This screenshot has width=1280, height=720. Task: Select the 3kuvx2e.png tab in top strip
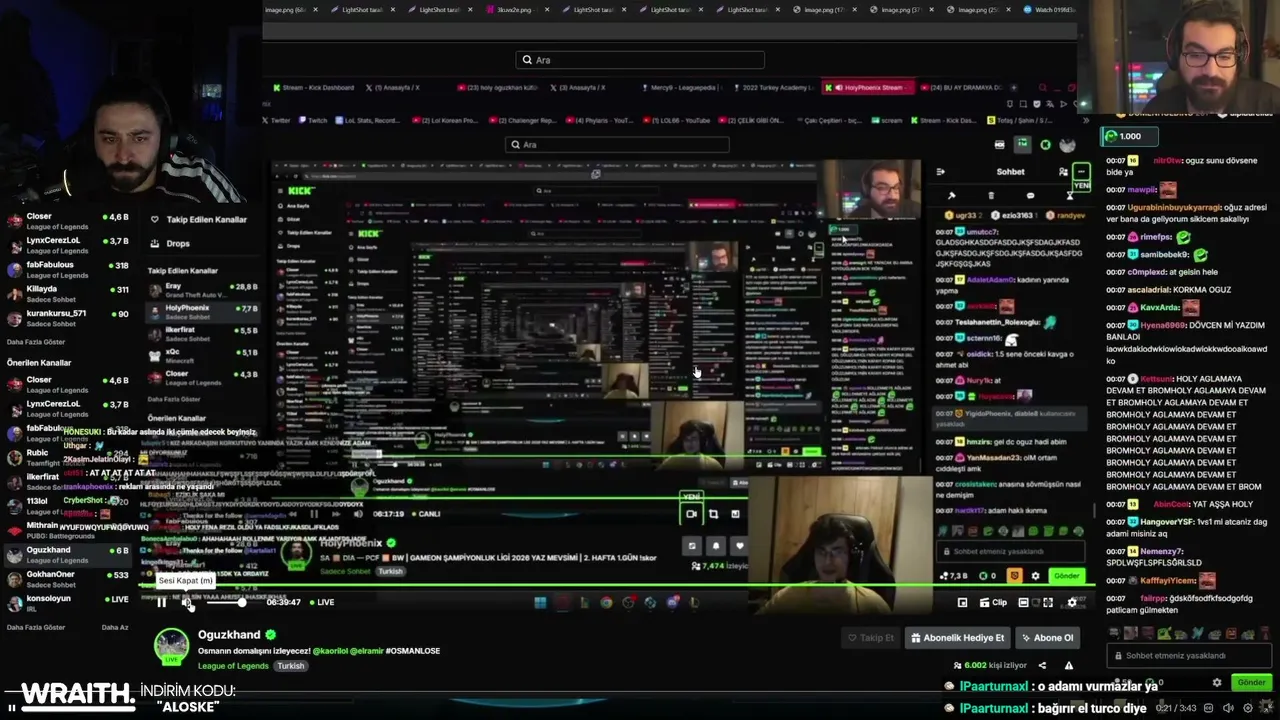516,10
